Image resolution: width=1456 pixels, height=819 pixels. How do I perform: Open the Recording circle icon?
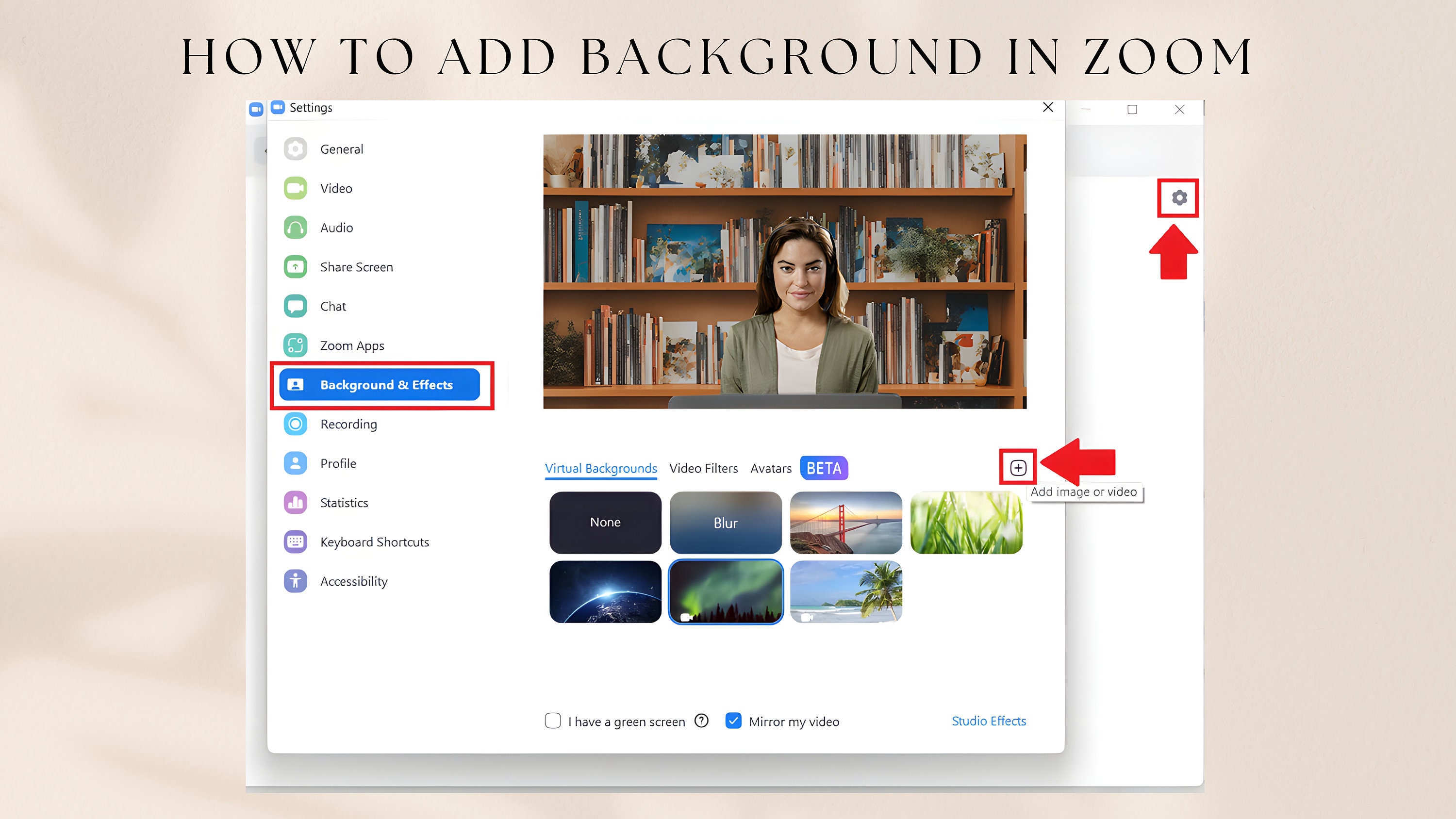point(295,424)
